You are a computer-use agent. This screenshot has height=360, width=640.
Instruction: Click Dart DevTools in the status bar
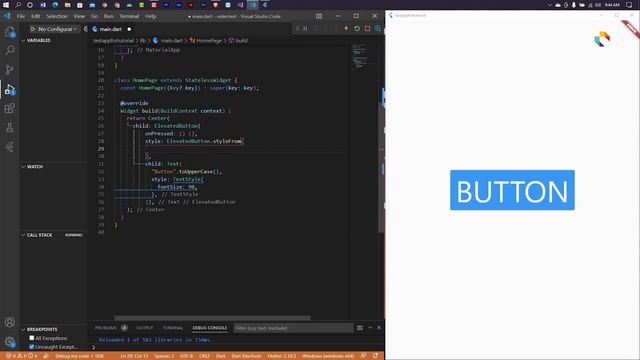point(247,356)
